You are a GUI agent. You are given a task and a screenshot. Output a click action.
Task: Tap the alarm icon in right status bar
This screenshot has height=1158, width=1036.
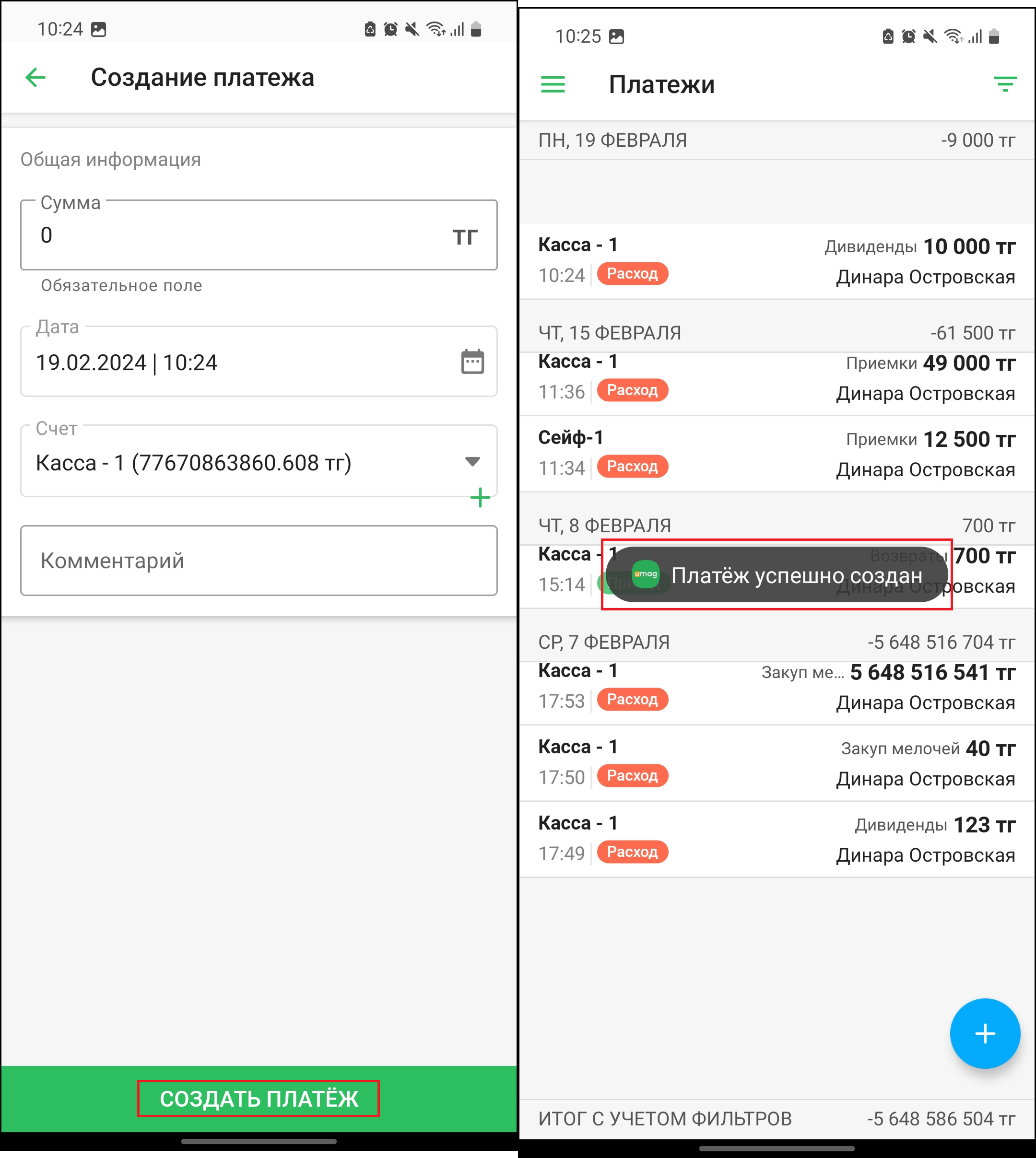(x=908, y=37)
